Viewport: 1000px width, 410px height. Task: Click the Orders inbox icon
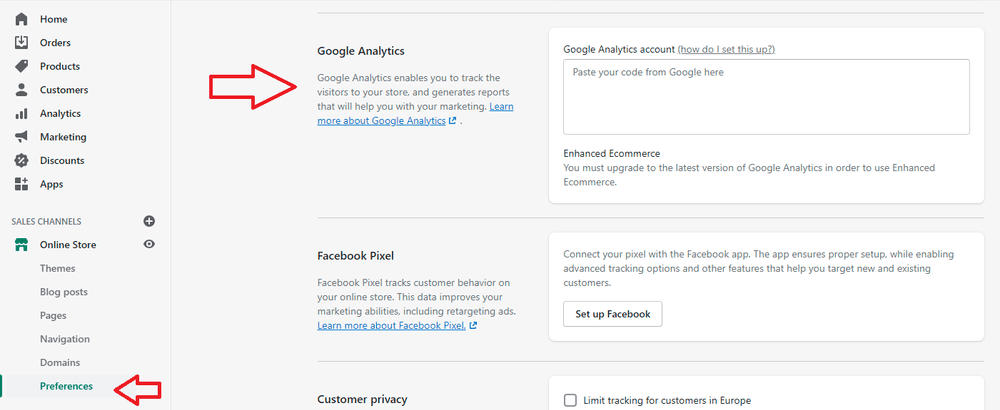coord(21,43)
